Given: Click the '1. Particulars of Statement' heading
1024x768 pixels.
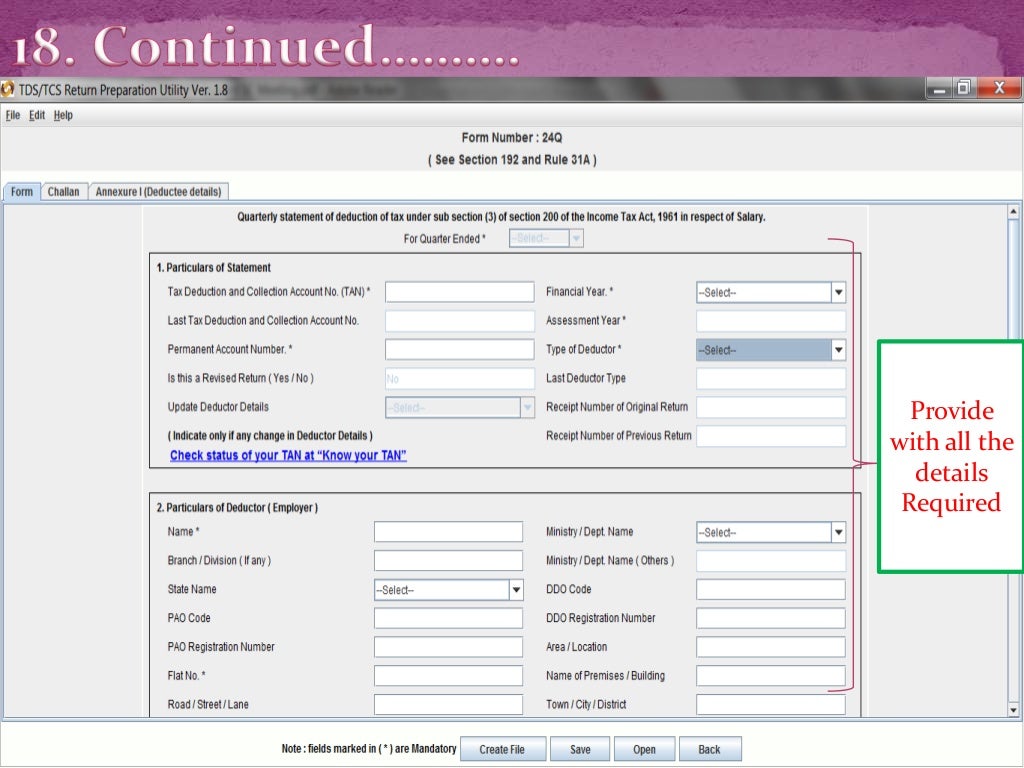Looking at the screenshot, I should 213,268.
